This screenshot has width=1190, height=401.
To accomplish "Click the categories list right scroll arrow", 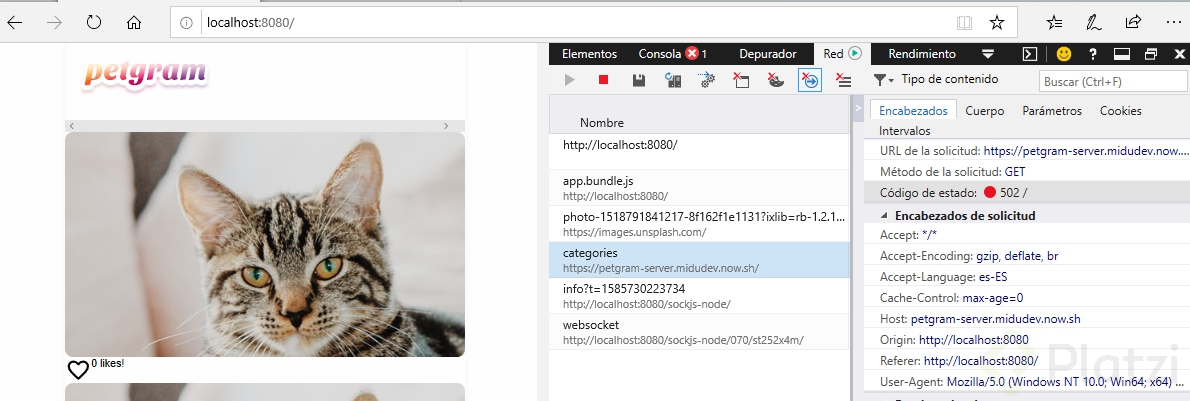I will (446, 126).
